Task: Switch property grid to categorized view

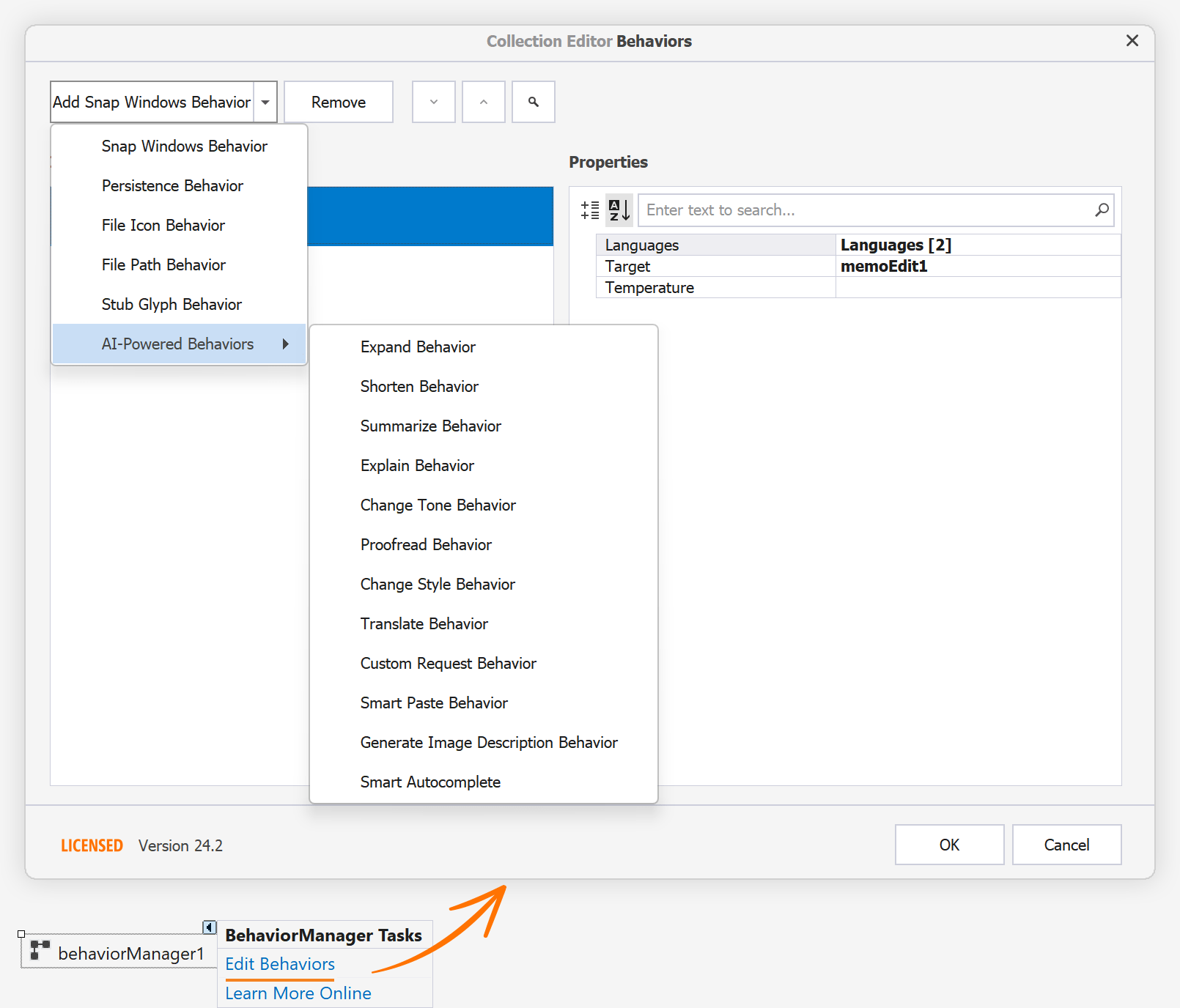Action: (x=589, y=210)
